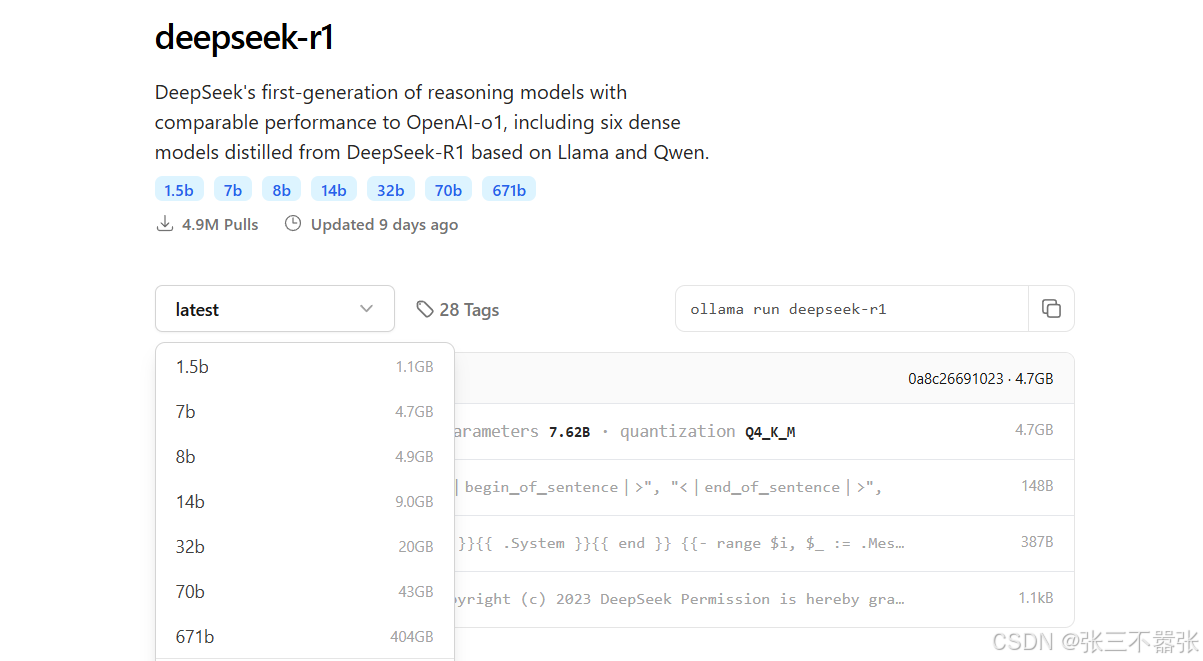Copy the ollama run deepseek-r1 command

pyautogui.click(x=1051, y=309)
